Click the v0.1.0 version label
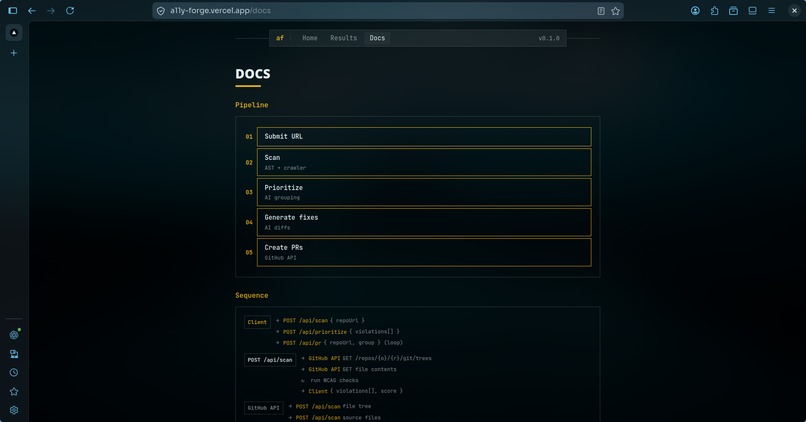806x422 pixels. pyautogui.click(x=549, y=38)
